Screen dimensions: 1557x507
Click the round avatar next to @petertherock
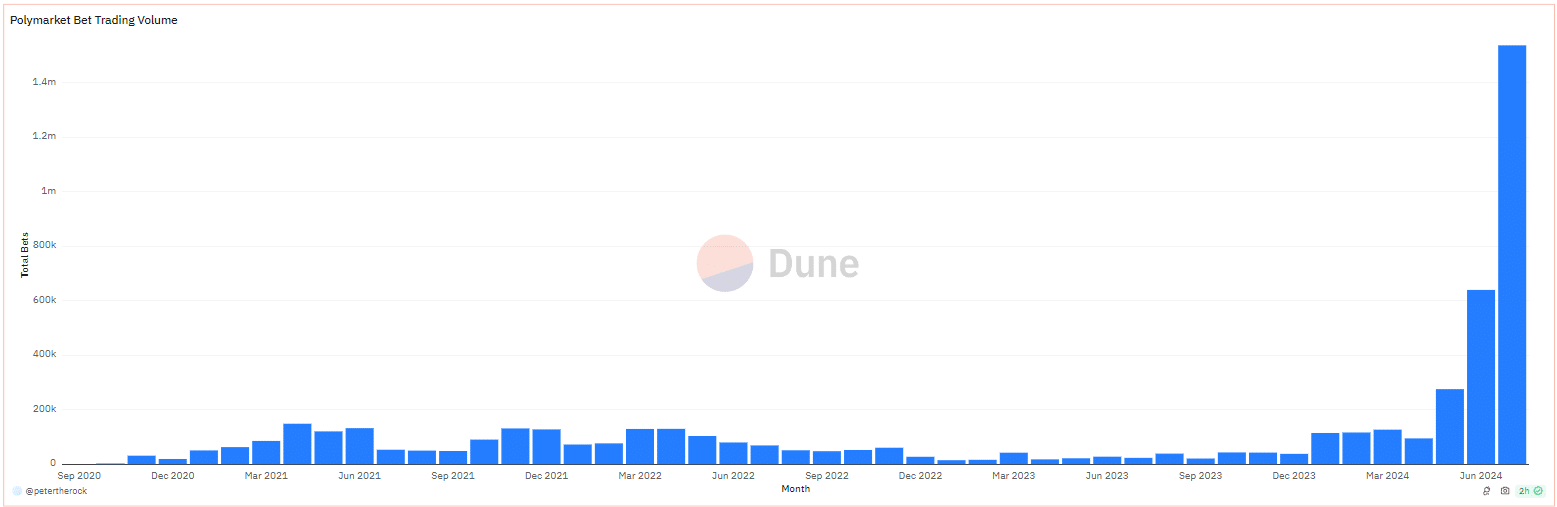point(17,491)
